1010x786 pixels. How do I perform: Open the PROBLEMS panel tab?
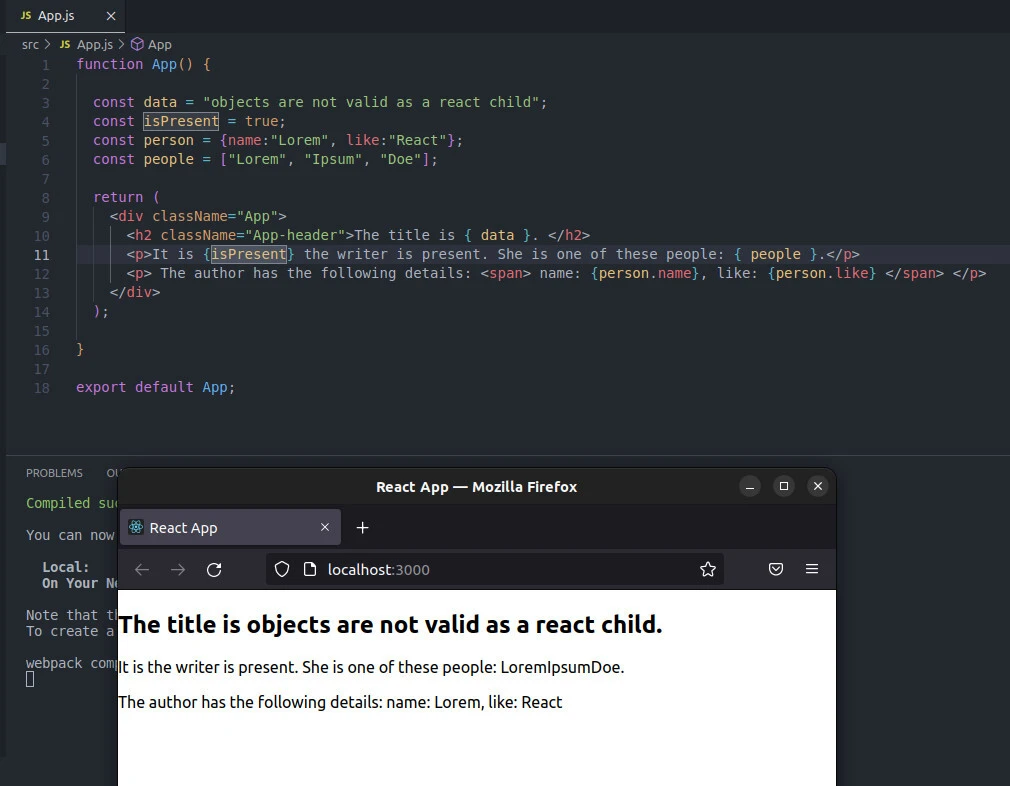(54, 473)
